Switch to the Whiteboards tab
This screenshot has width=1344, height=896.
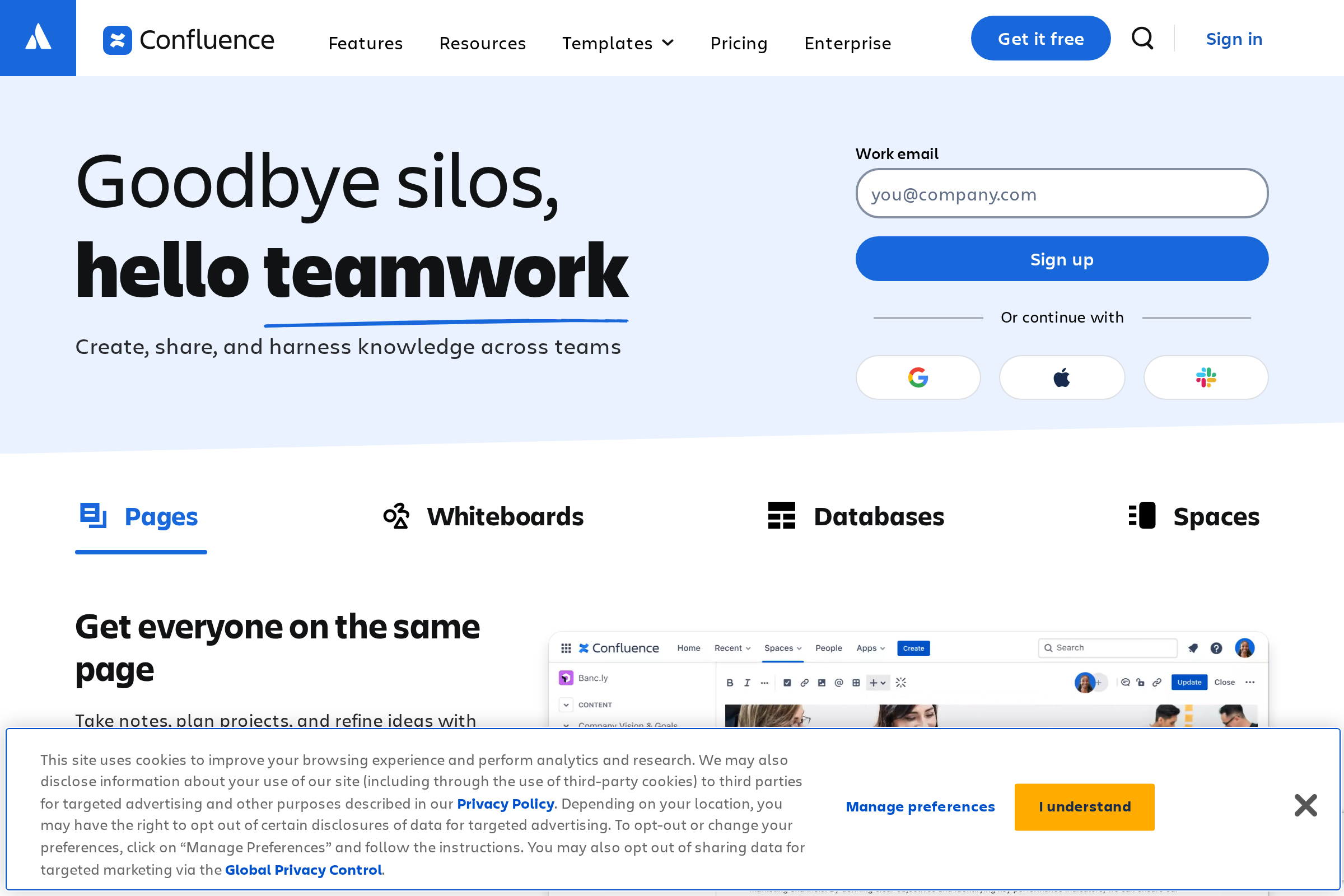[505, 516]
